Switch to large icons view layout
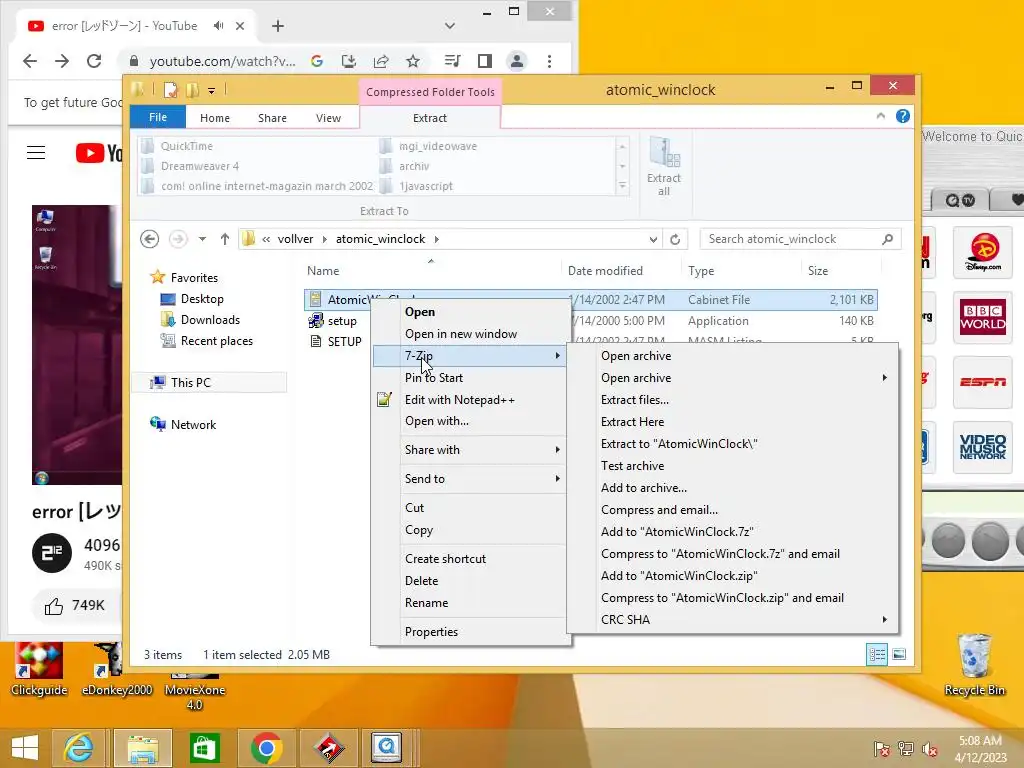1024x768 pixels. click(899, 654)
